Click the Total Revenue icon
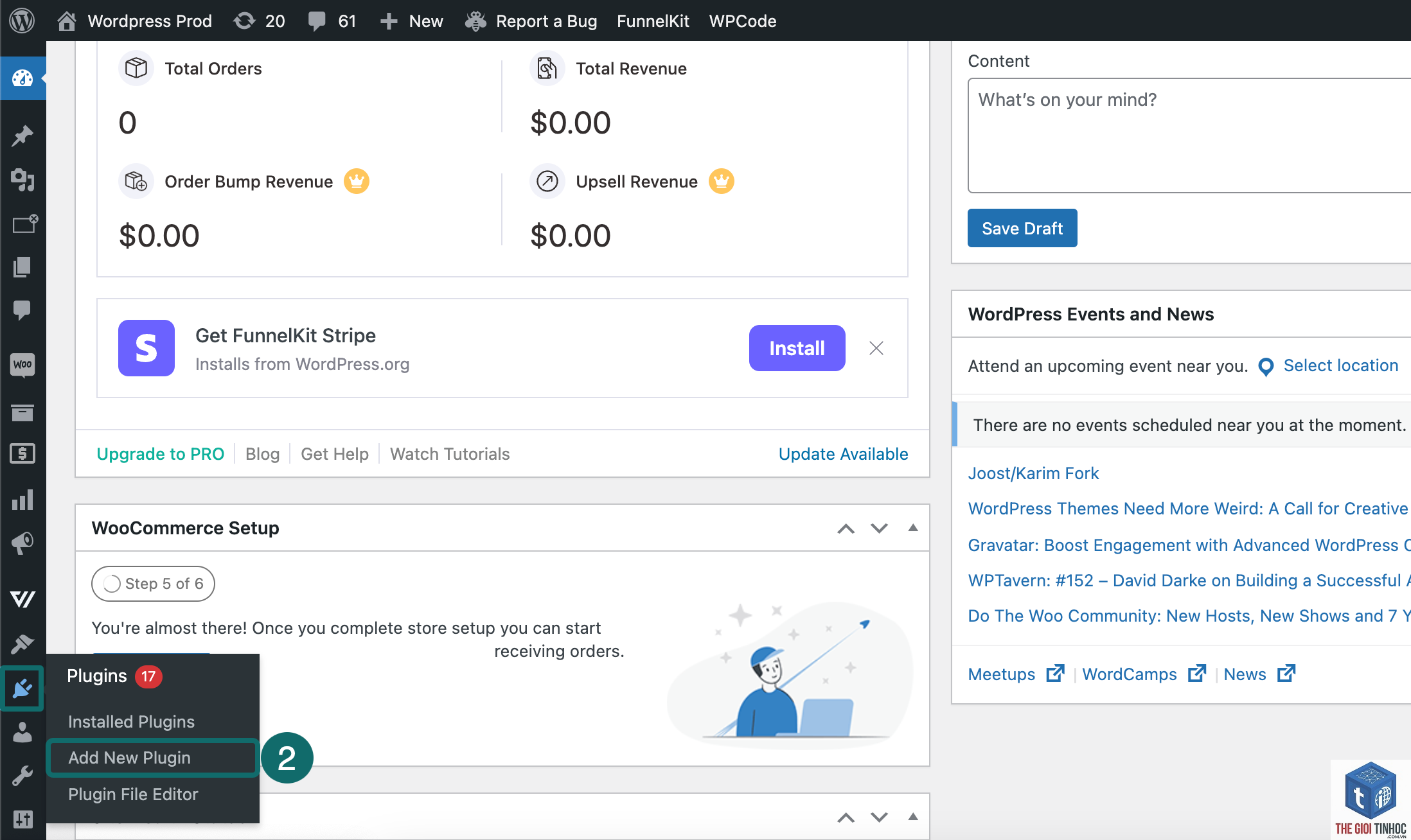The image size is (1411, 840). [x=547, y=68]
